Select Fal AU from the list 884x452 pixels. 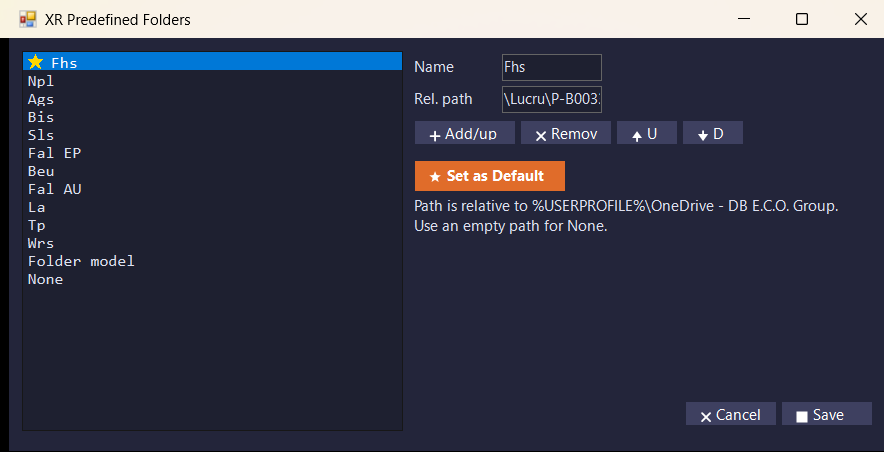click(x=213, y=189)
